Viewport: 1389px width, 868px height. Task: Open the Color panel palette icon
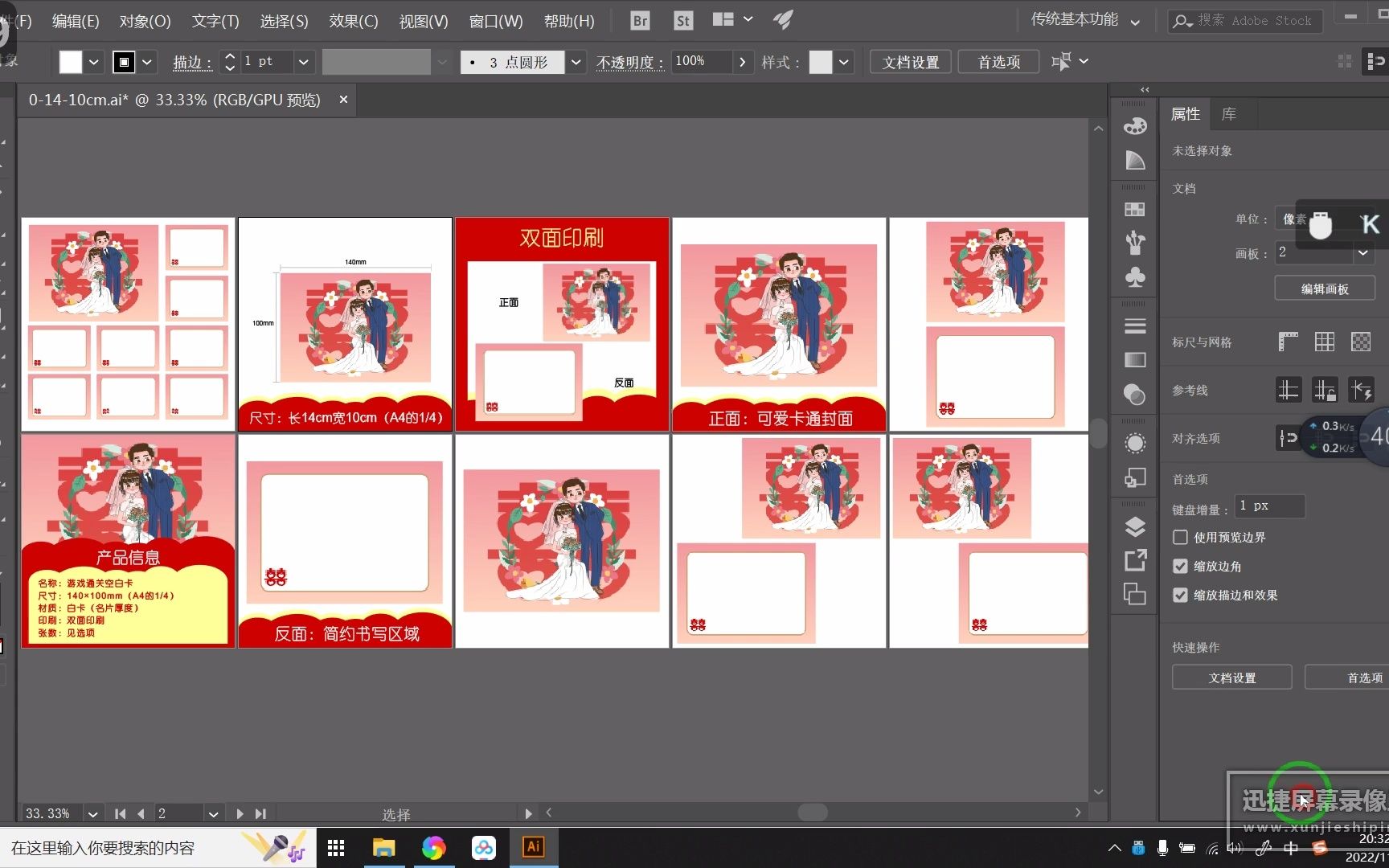click(1135, 126)
